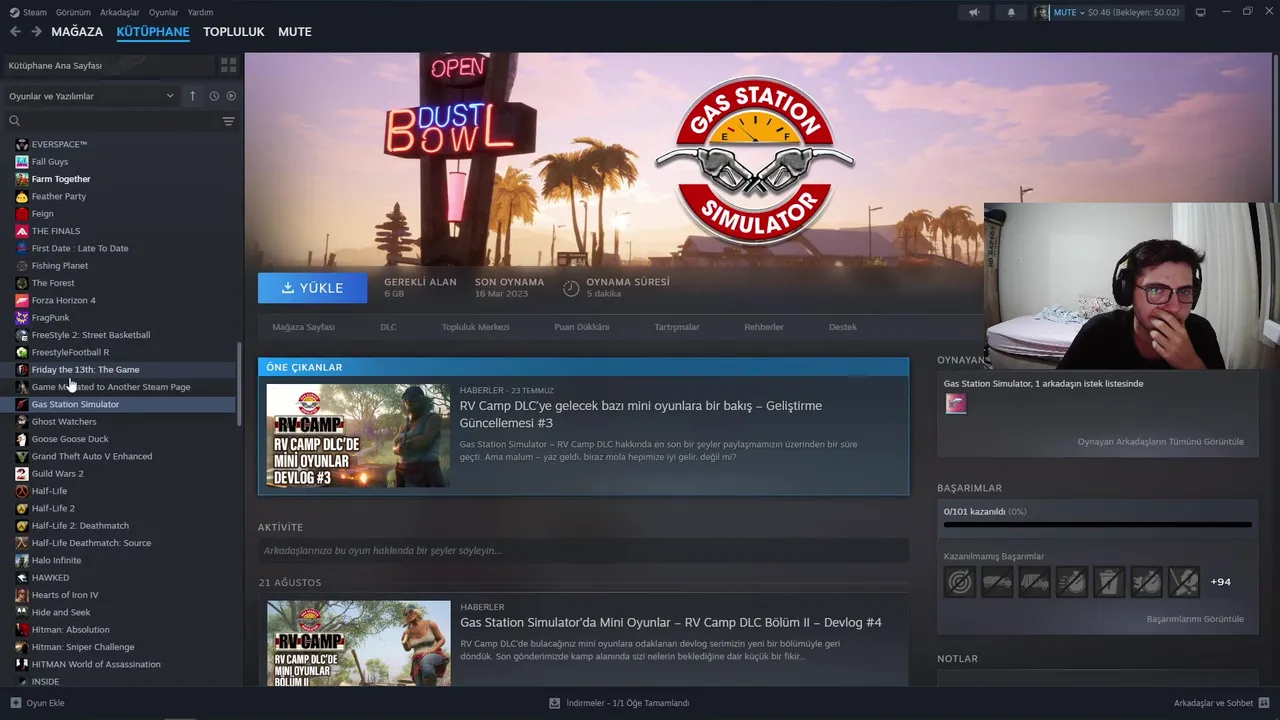
Task: Click the achievements progress bar
Action: click(1097, 524)
